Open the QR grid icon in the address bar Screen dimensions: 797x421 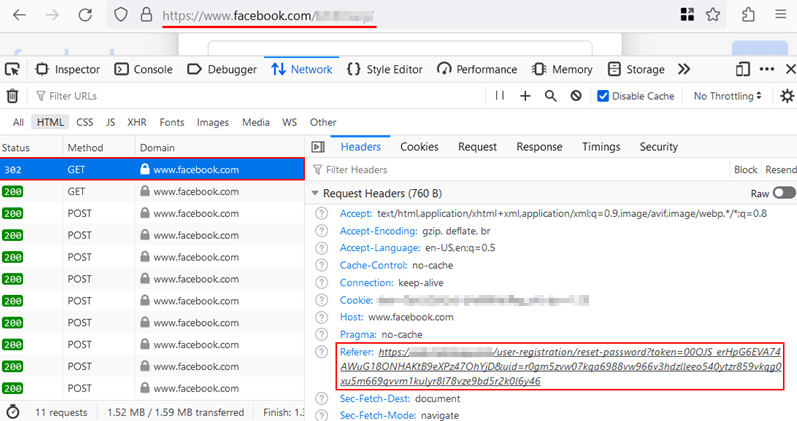(x=687, y=15)
